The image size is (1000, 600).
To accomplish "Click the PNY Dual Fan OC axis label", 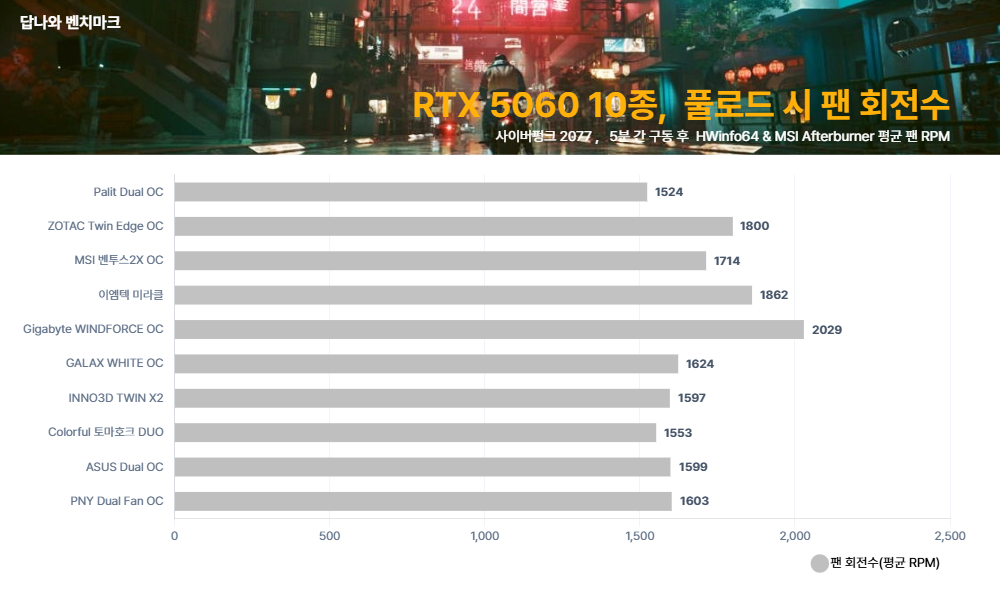I will [116, 501].
